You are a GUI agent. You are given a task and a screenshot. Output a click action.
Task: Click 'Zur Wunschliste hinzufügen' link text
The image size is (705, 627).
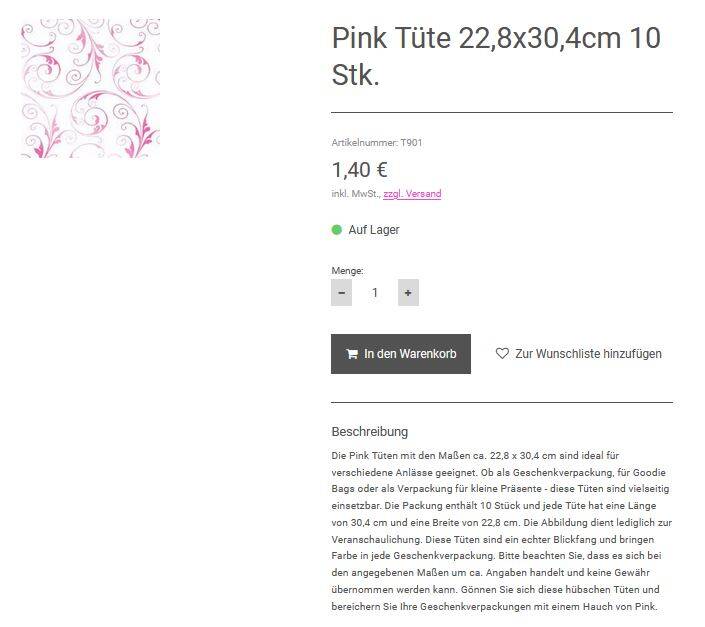(x=588, y=354)
